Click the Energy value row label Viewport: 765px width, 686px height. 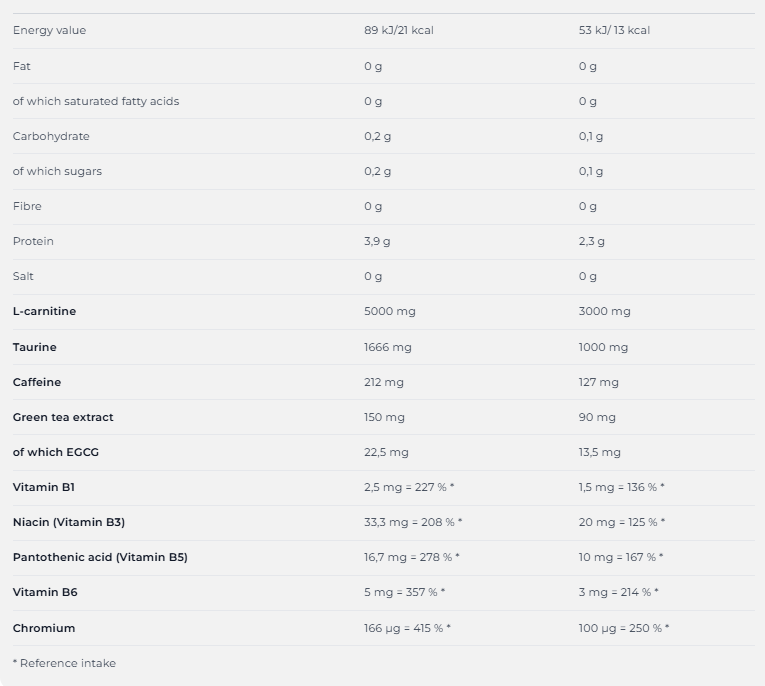pos(49,31)
